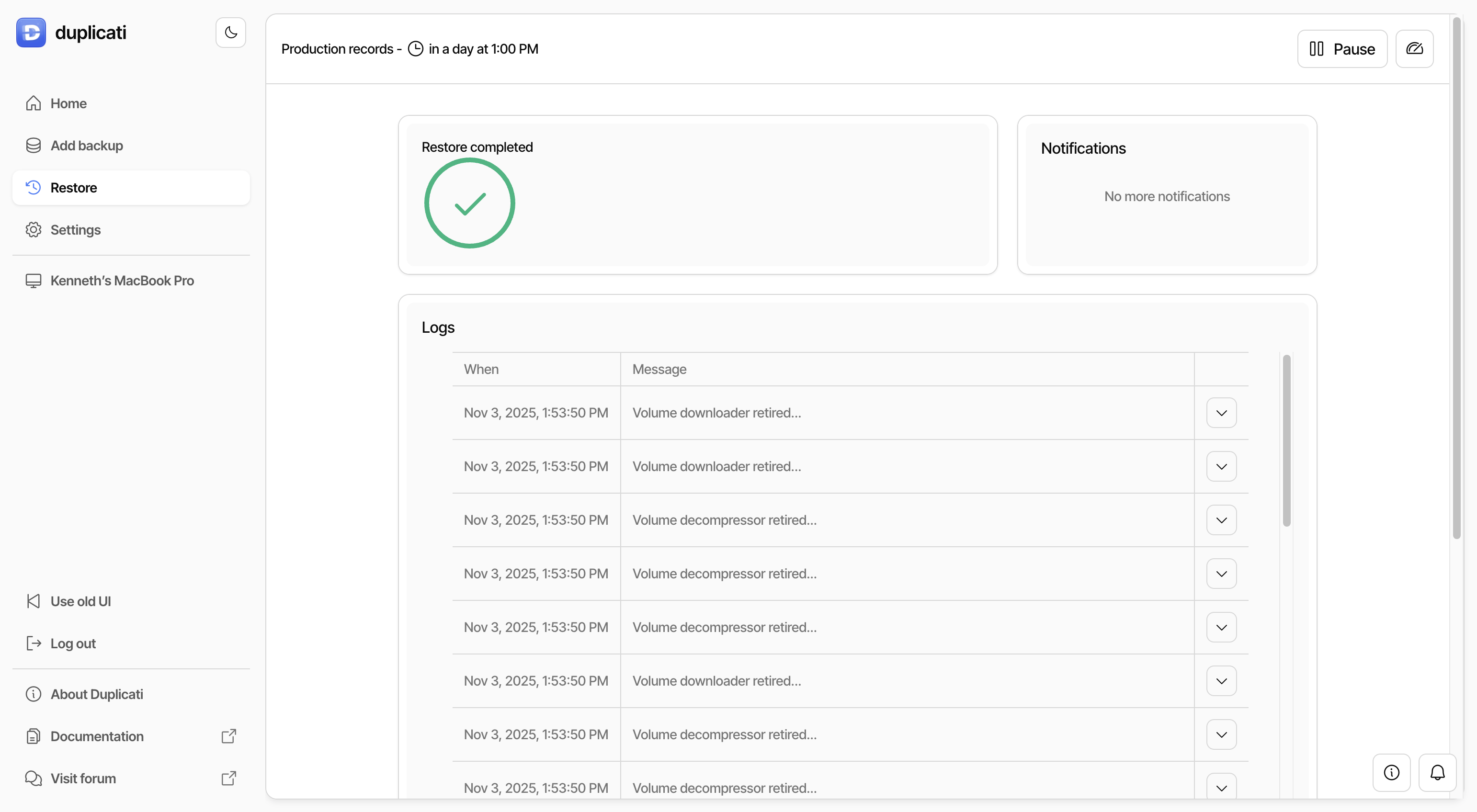Click the green restore completed checkmark
This screenshot has height=812, width=1477.
pyautogui.click(x=470, y=203)
